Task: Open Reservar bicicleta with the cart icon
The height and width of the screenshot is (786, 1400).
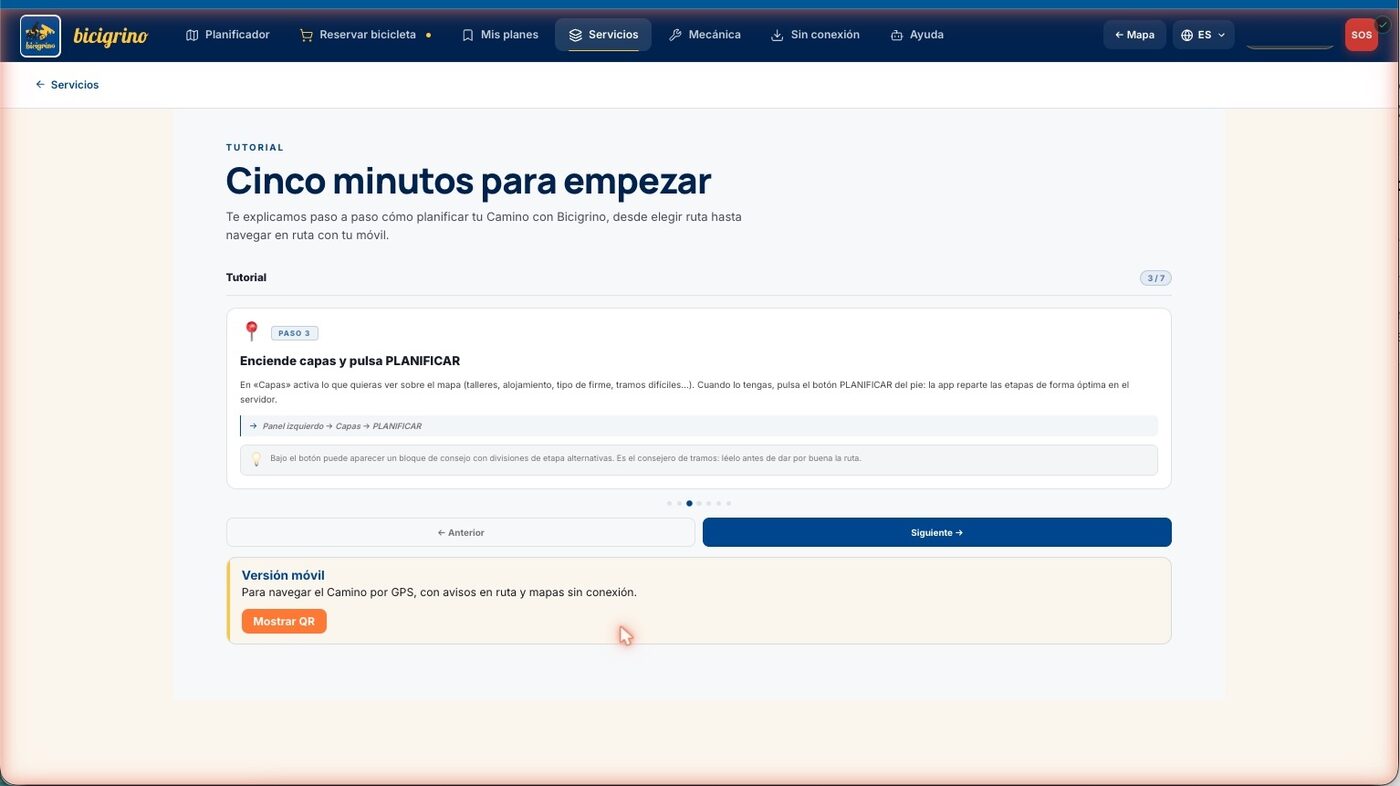Action: point(365,35)
